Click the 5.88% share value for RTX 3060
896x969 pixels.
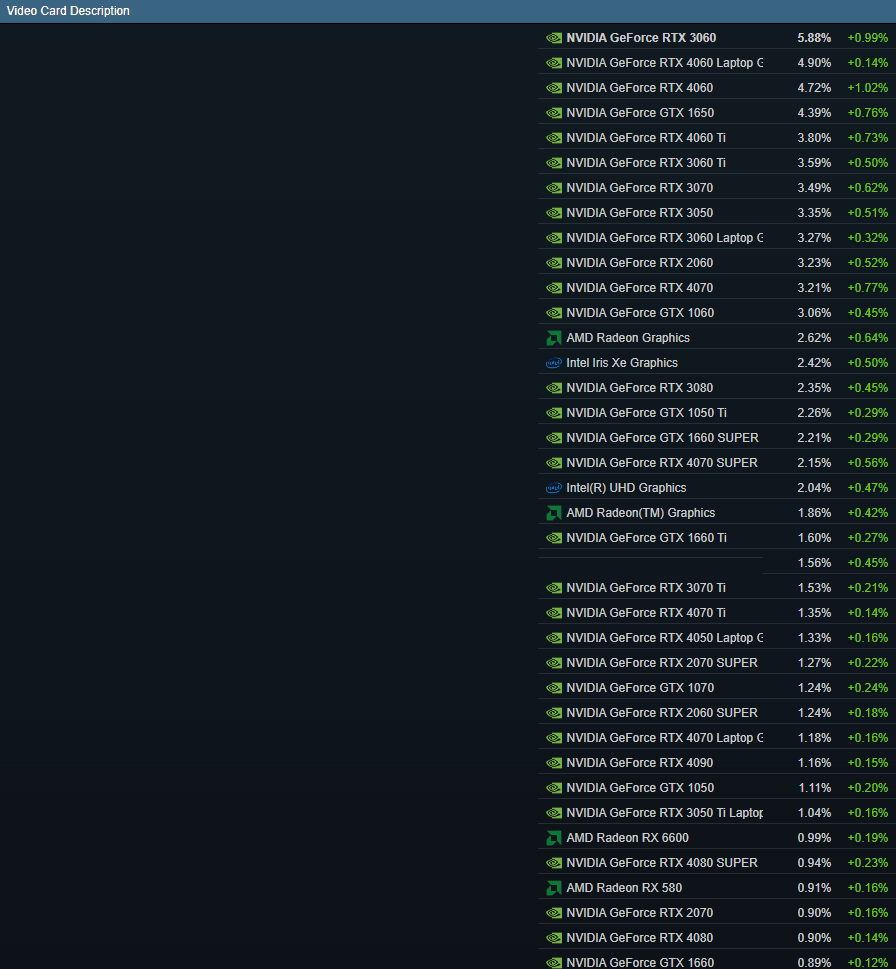coord(814,38)
